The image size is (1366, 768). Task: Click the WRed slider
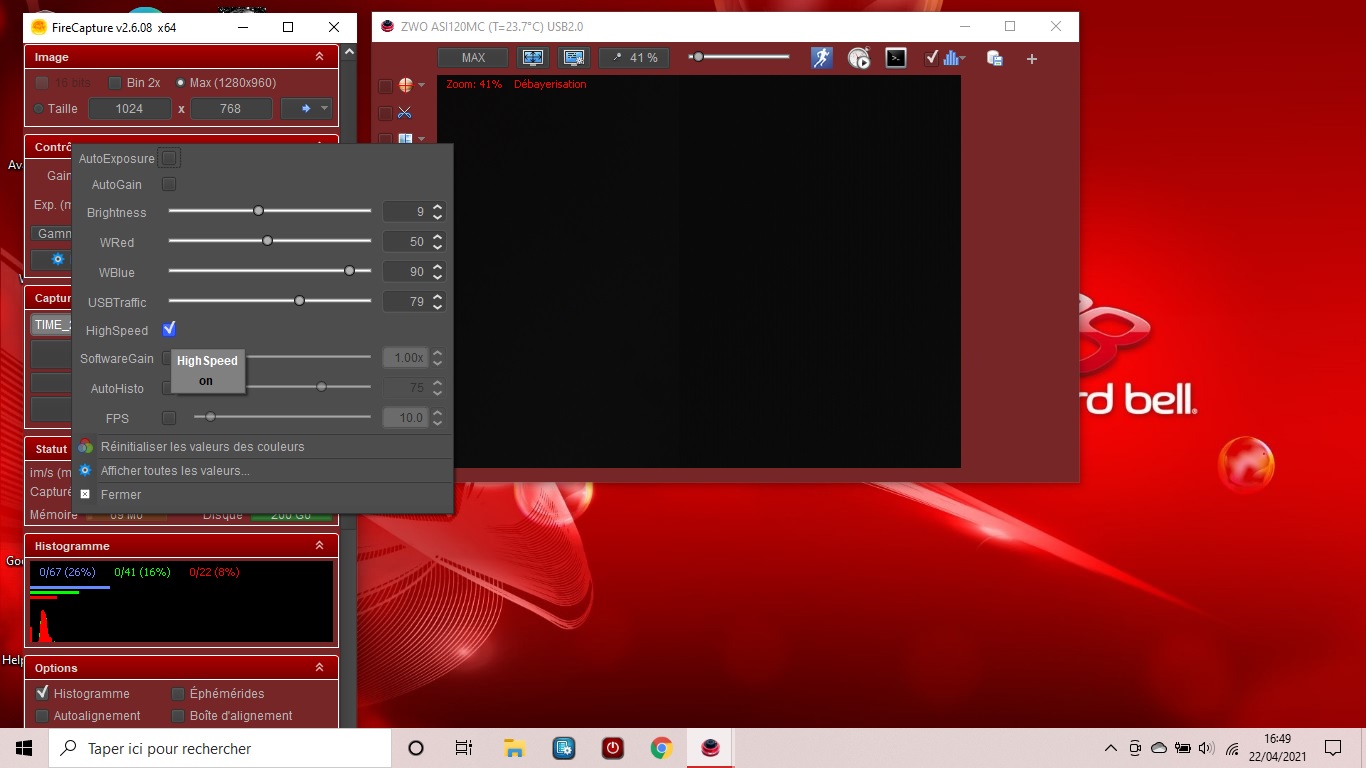(x=270, y=241)
